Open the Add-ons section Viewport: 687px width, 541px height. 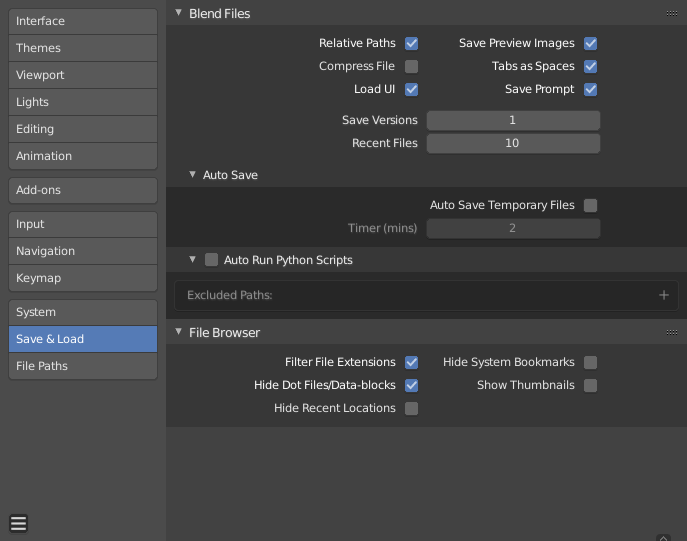[x=83, y=190]
